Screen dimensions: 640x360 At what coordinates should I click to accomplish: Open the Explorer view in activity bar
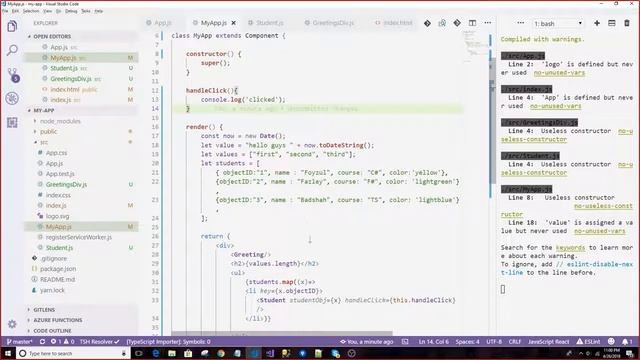pos(12,27)
